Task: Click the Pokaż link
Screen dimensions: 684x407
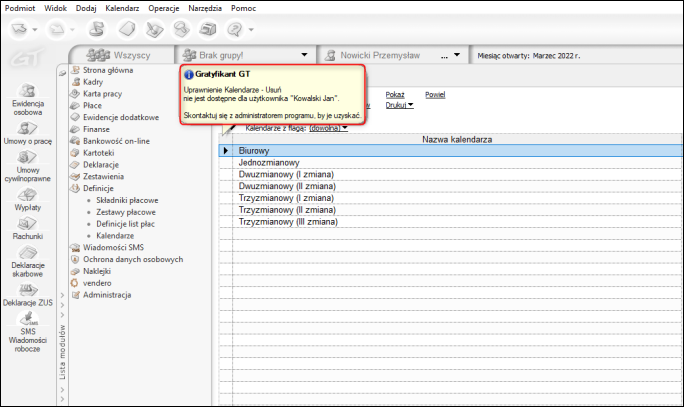Action: point(395,95)
